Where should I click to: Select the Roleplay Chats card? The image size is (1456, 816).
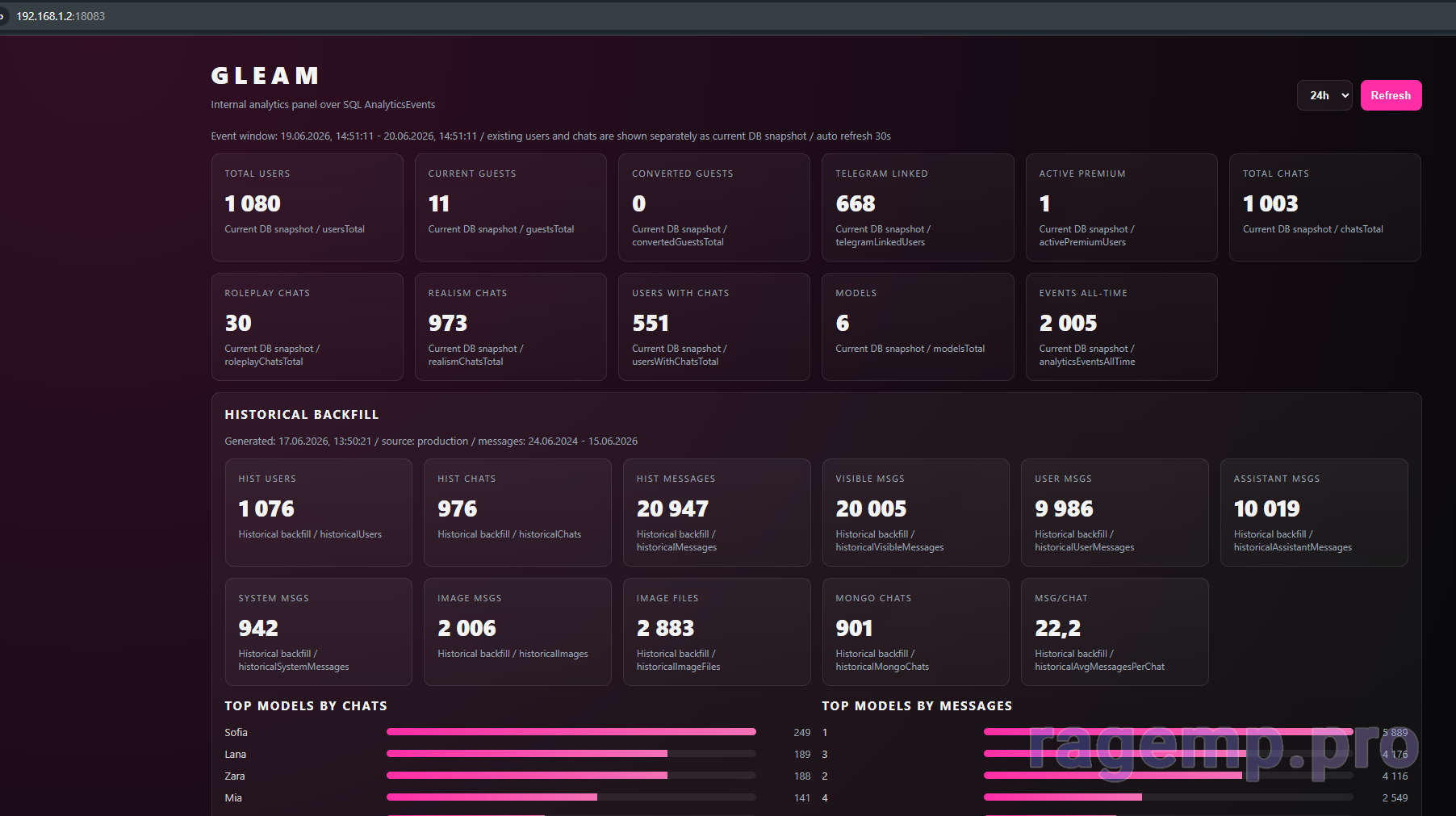(x=307, y=327)
